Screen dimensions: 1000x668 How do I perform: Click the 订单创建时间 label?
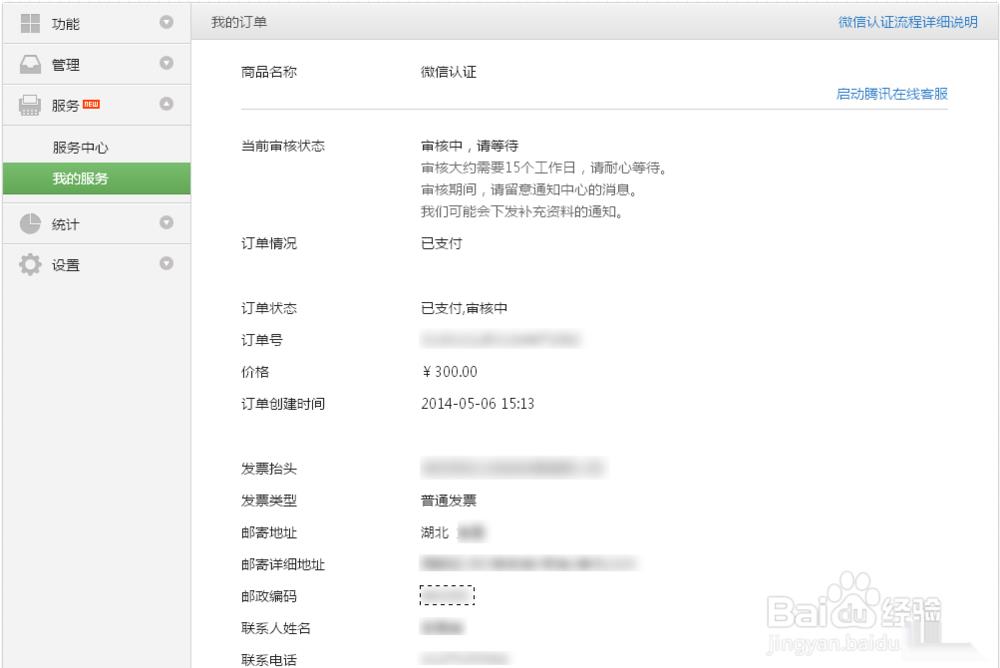pyautogui.click(x=283, y=404)
